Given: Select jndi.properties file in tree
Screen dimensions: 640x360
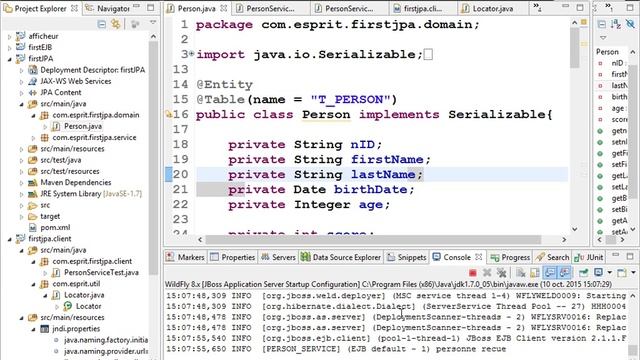Looking at the screenshot, I should click(76, 329).
